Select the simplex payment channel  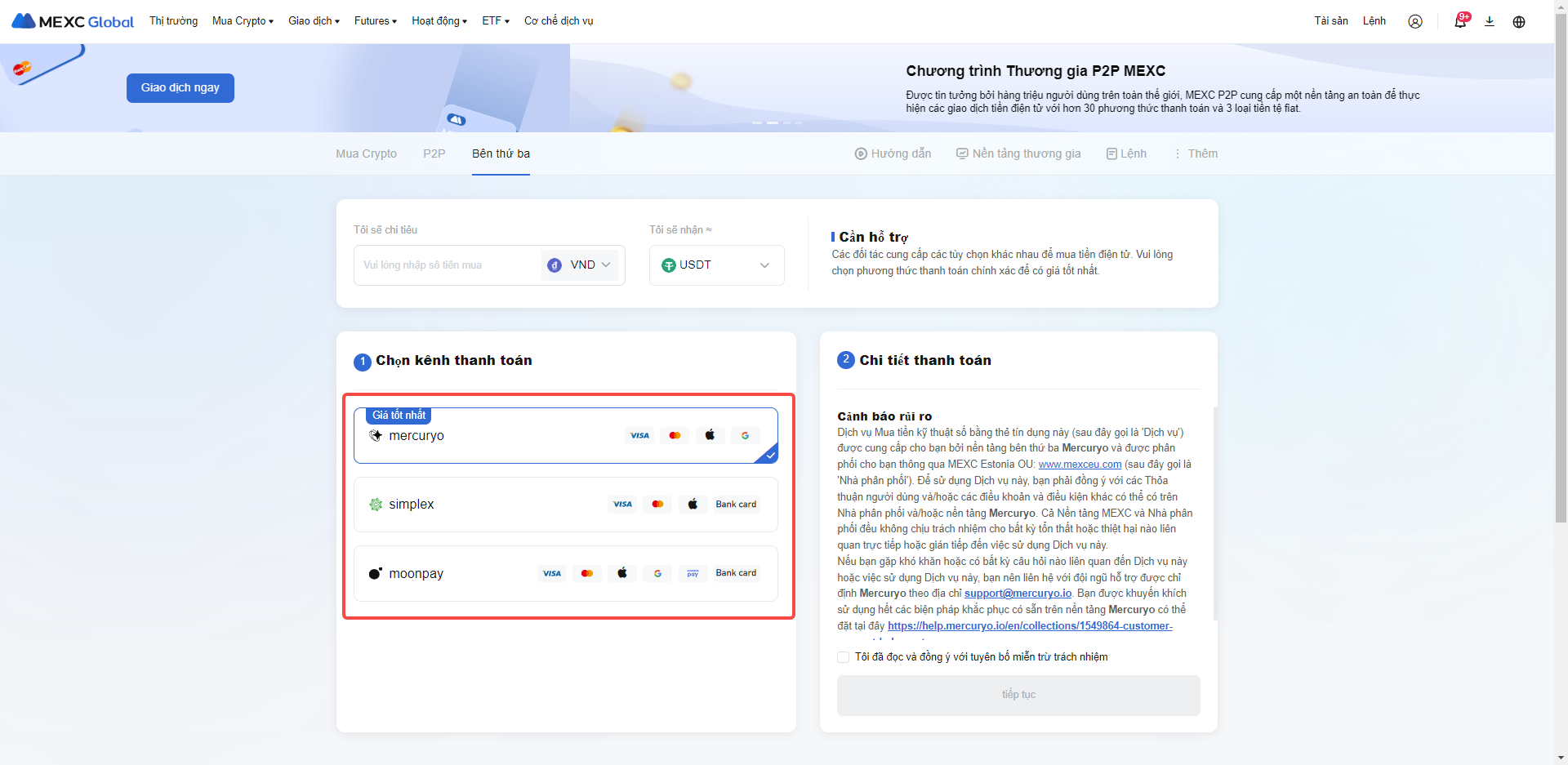click(565, 505)
